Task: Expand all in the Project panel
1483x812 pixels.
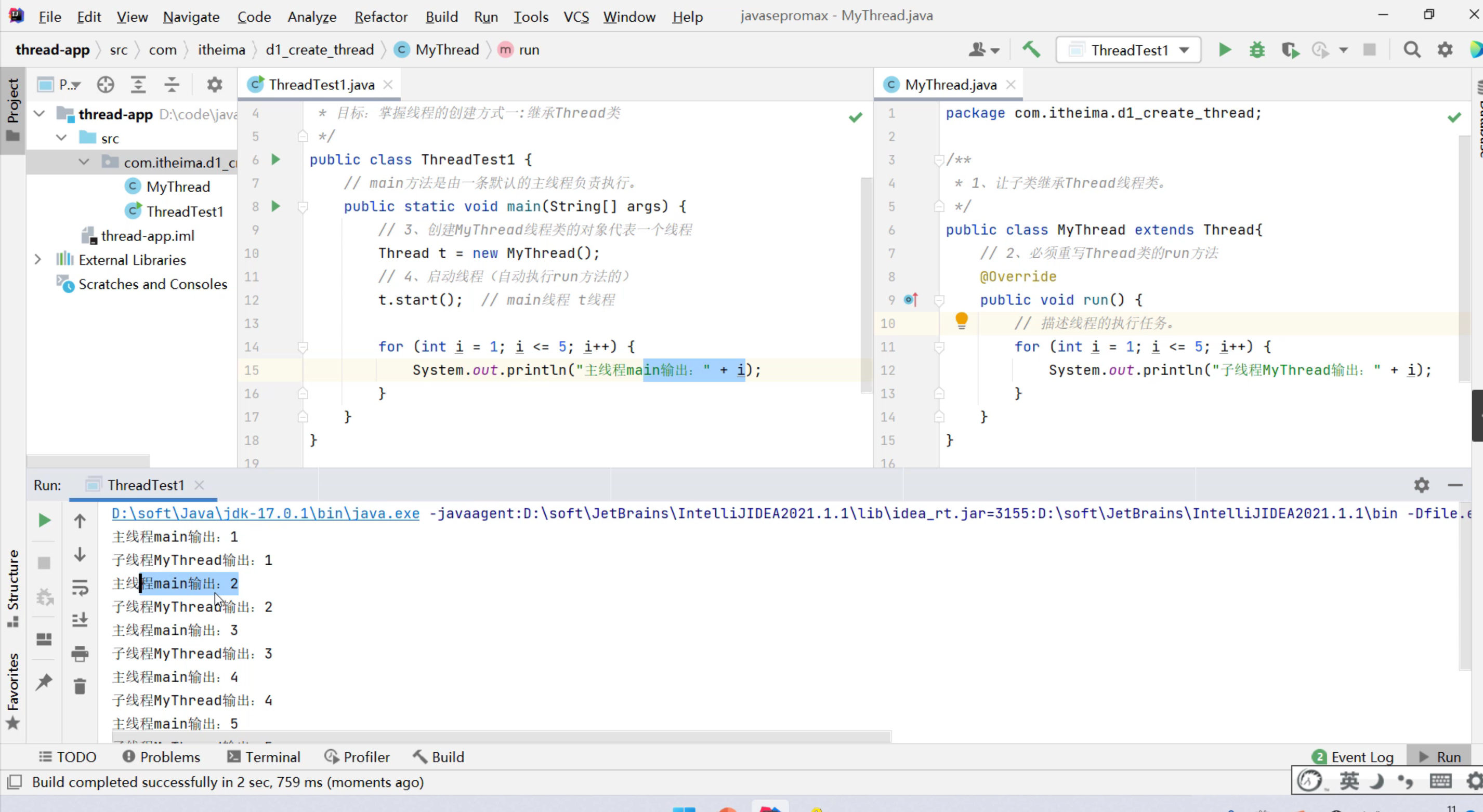Action: [x=138, y=85]
